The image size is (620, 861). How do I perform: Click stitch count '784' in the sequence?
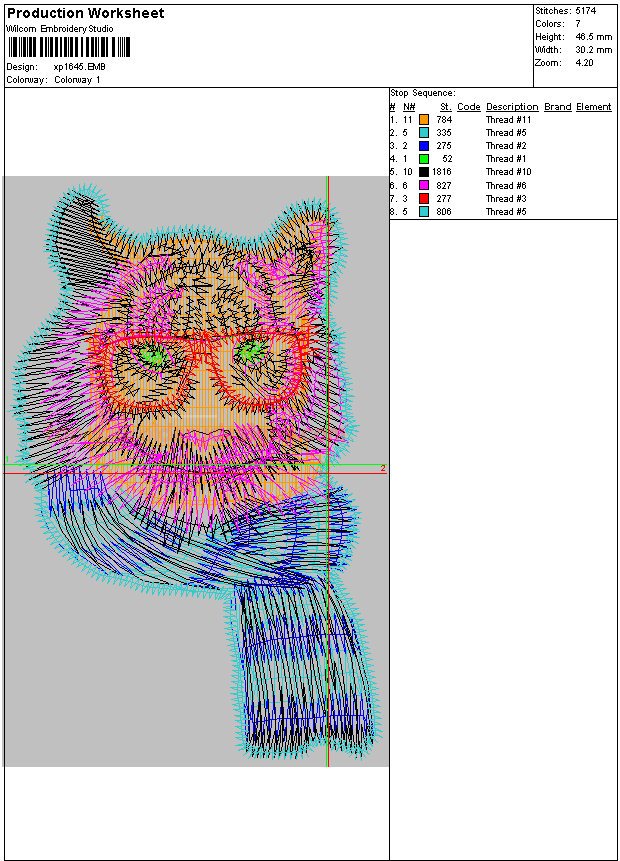(444, 119)
